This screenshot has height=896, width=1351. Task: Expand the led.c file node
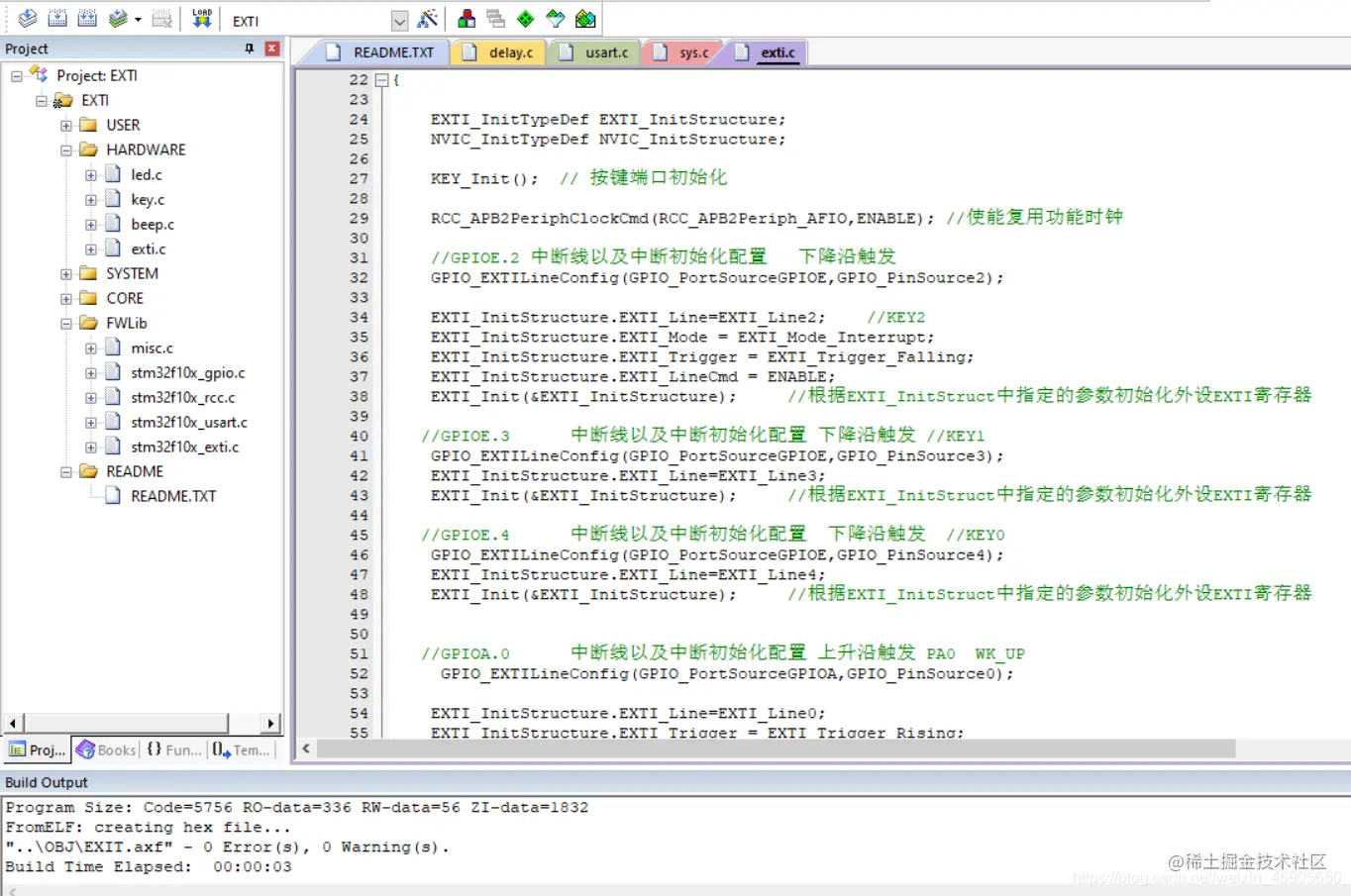tap(91, 175)
